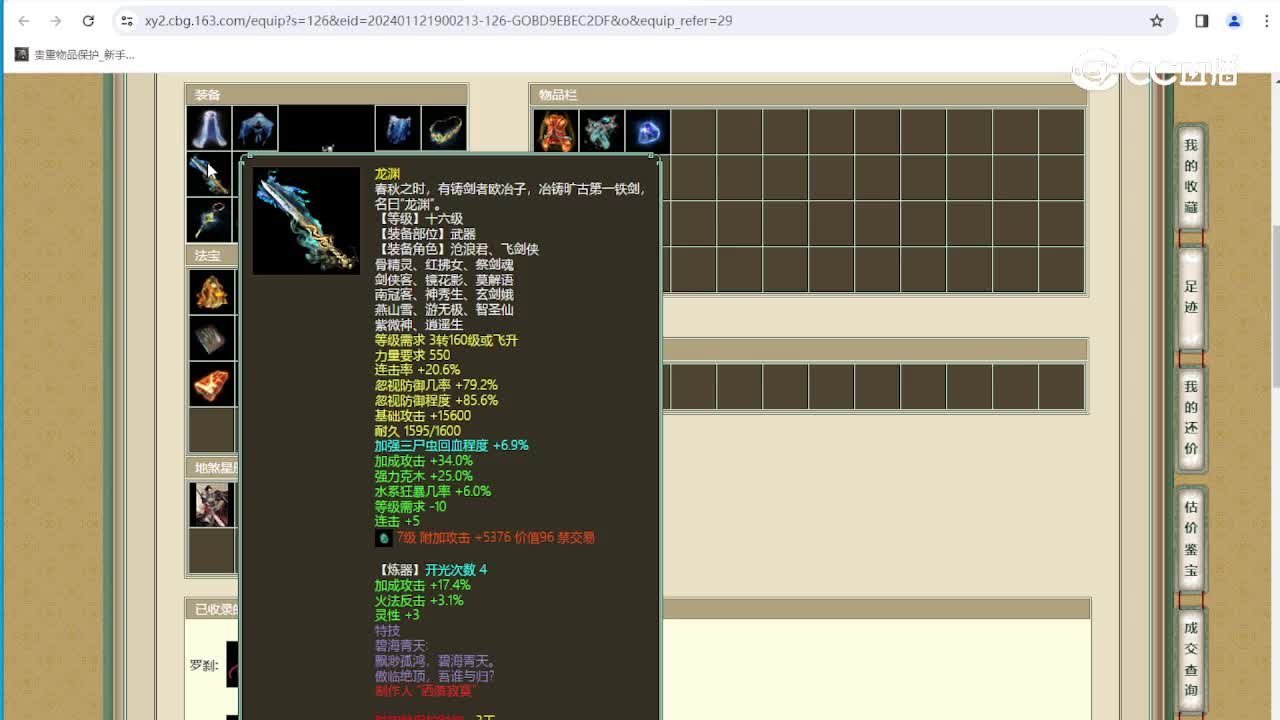Open the 卖重物品保护 bookmark
Viewport: 1280px width, 720px height.
[x=75, y=55]
